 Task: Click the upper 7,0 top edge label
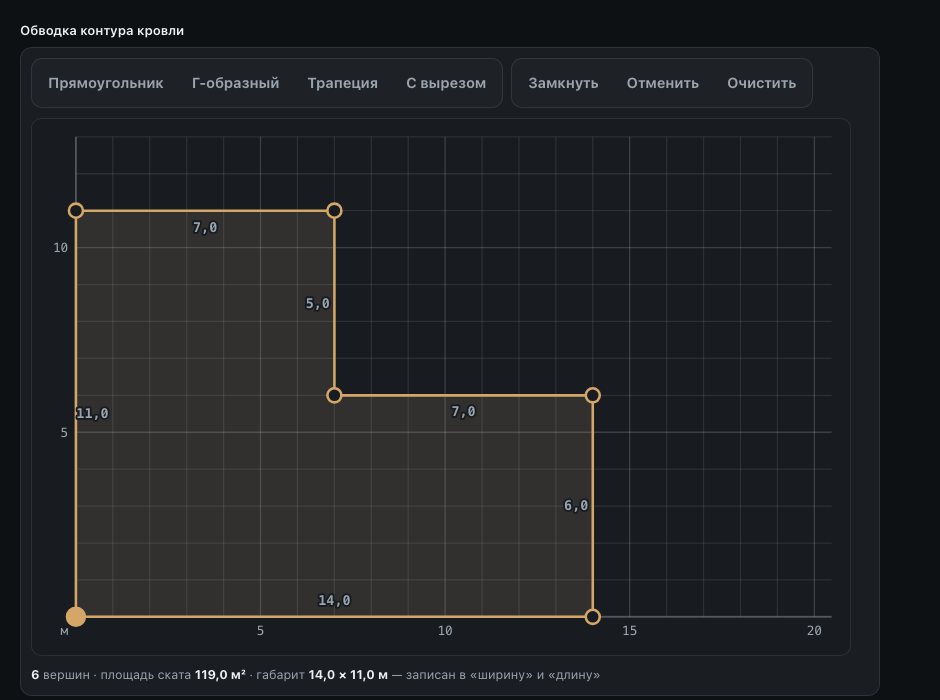(205, 227)
